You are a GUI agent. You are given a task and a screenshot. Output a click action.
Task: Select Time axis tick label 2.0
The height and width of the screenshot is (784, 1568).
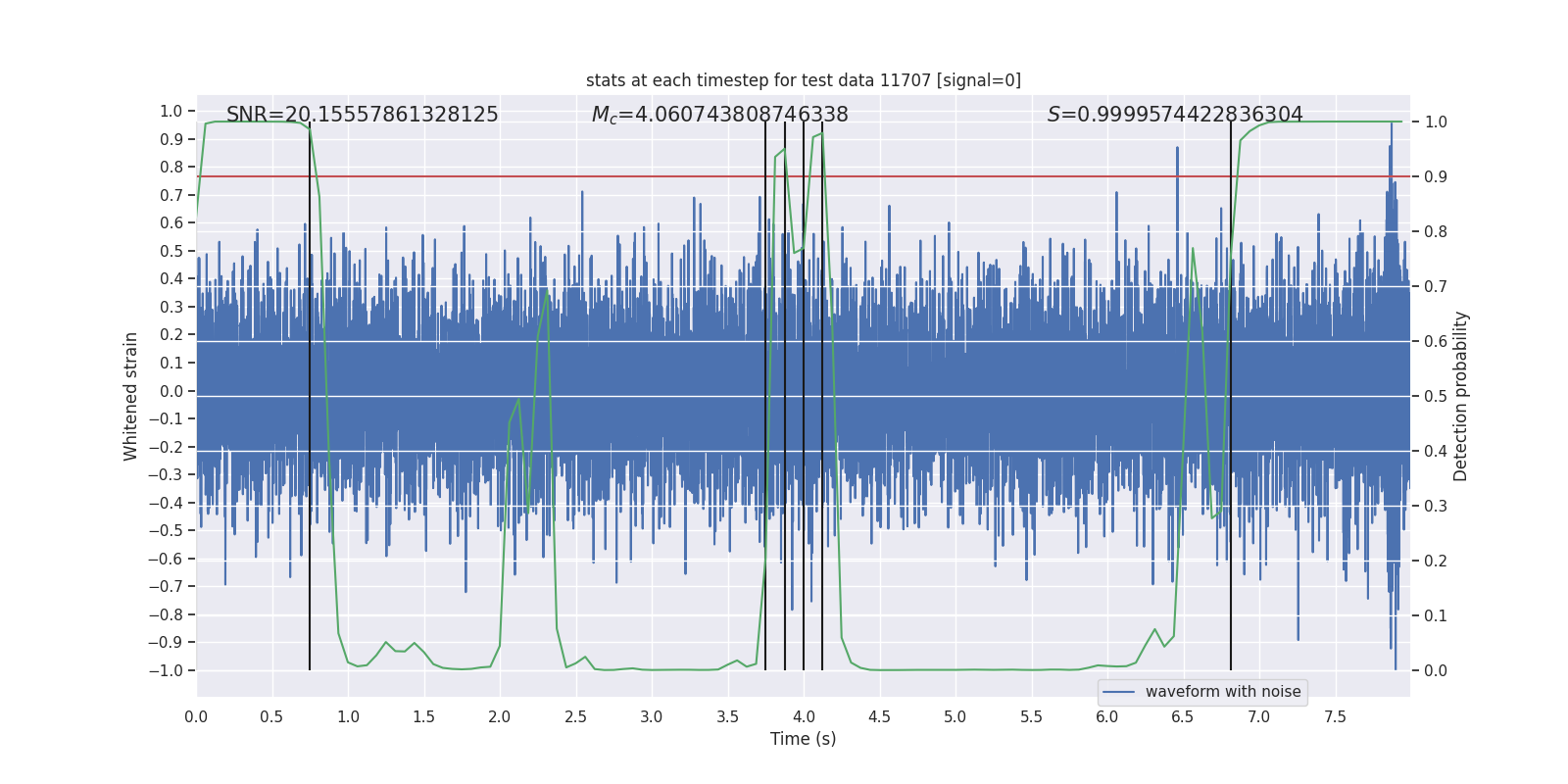pyautogui.click(x=500, y=716)
